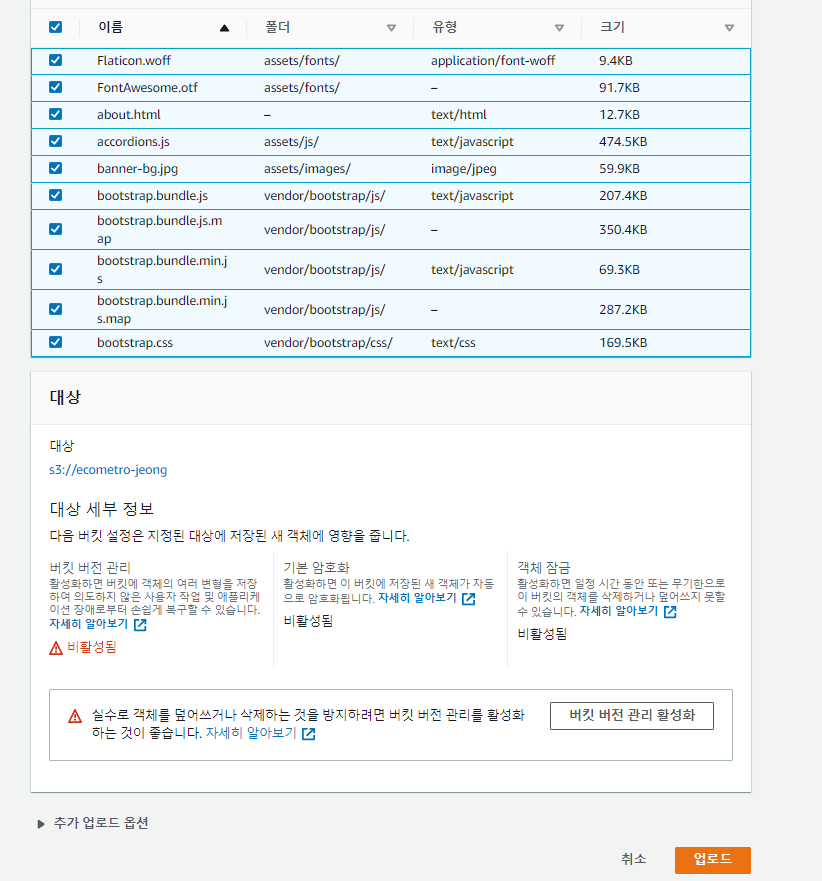This screenshot has width=822, height=881.
Task: Click the application/font-woff type cell
Action: pos(493,61)
